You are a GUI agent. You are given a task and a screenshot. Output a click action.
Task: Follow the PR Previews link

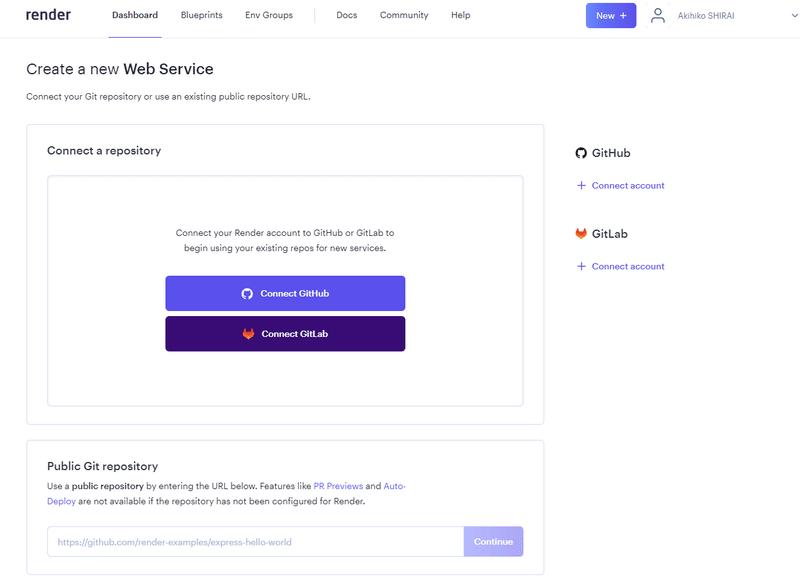[x=337, y=486]
